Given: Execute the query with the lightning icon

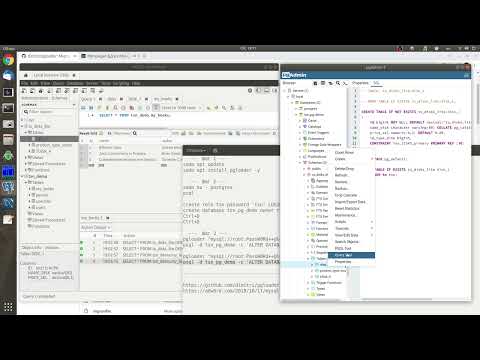Looking at the screenshot, I should (x=99, y=108).
